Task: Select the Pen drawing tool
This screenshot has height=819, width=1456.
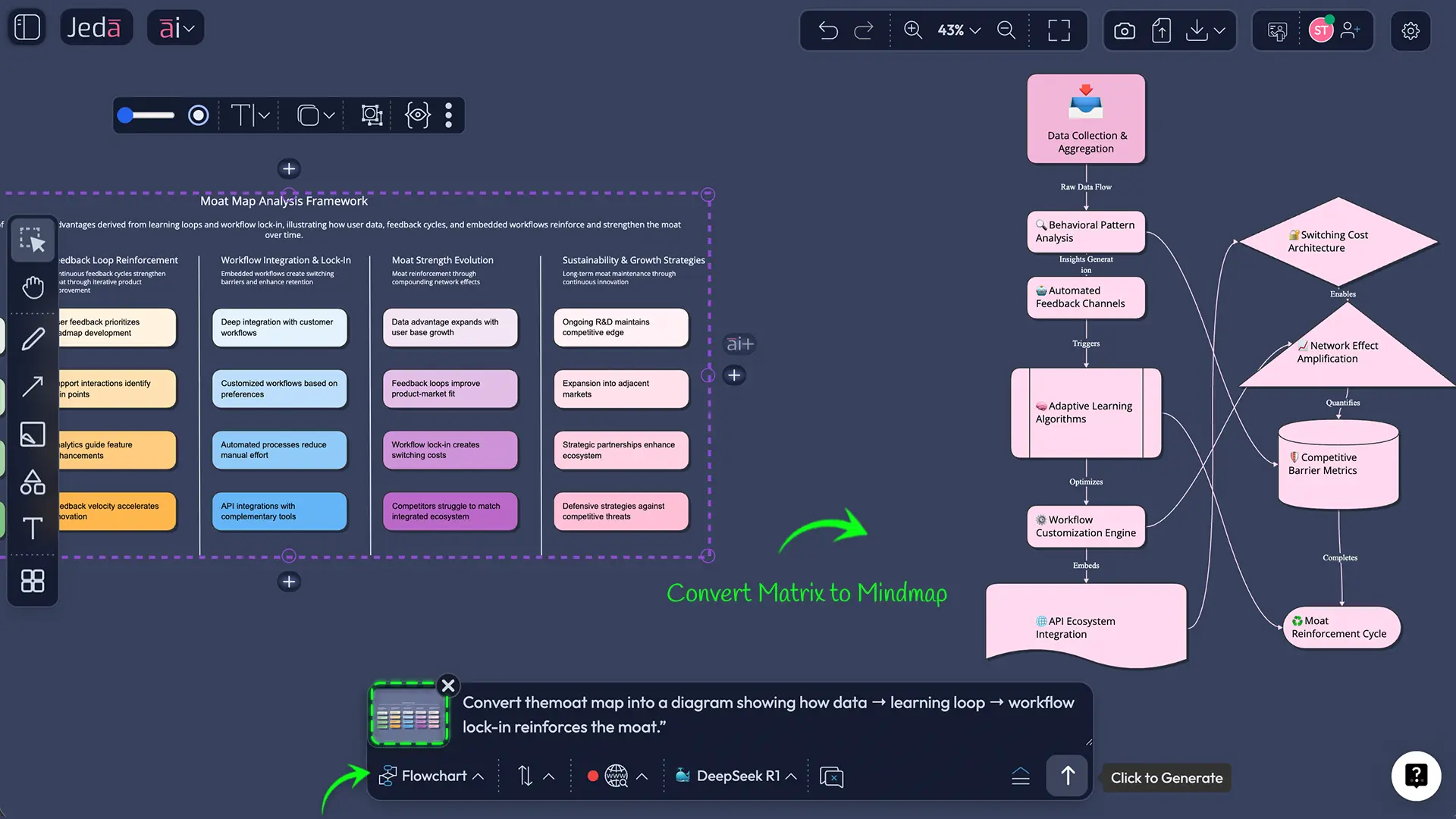Action: (x=33, y=339)
